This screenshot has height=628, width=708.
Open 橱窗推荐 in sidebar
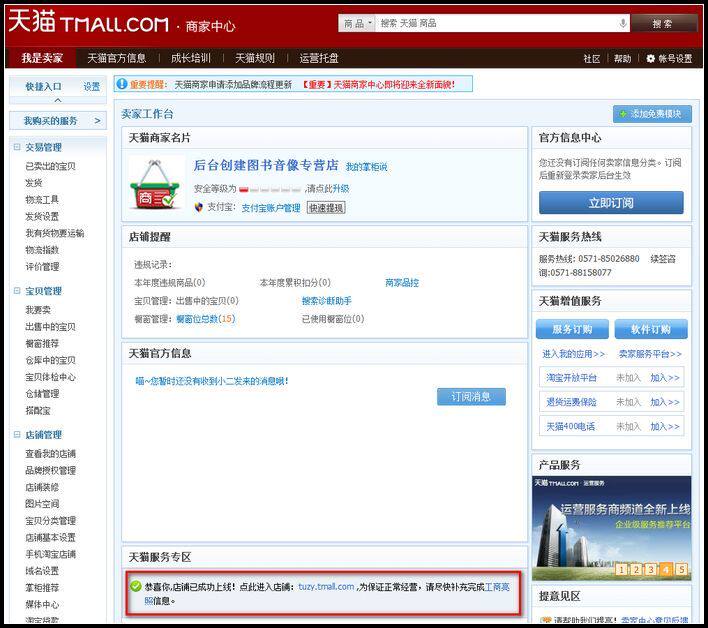[42, 343]
